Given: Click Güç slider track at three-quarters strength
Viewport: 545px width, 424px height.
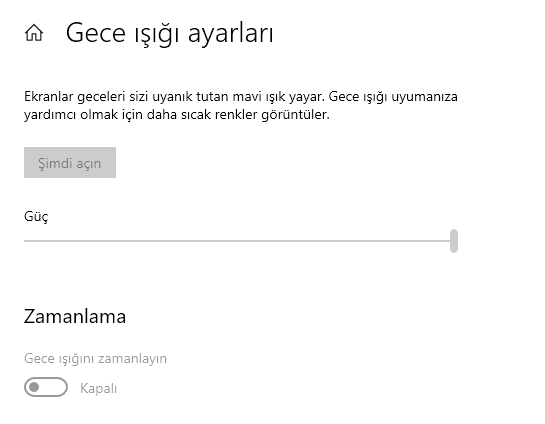Looking at the screenshot, I should click(x=349, y=240).
